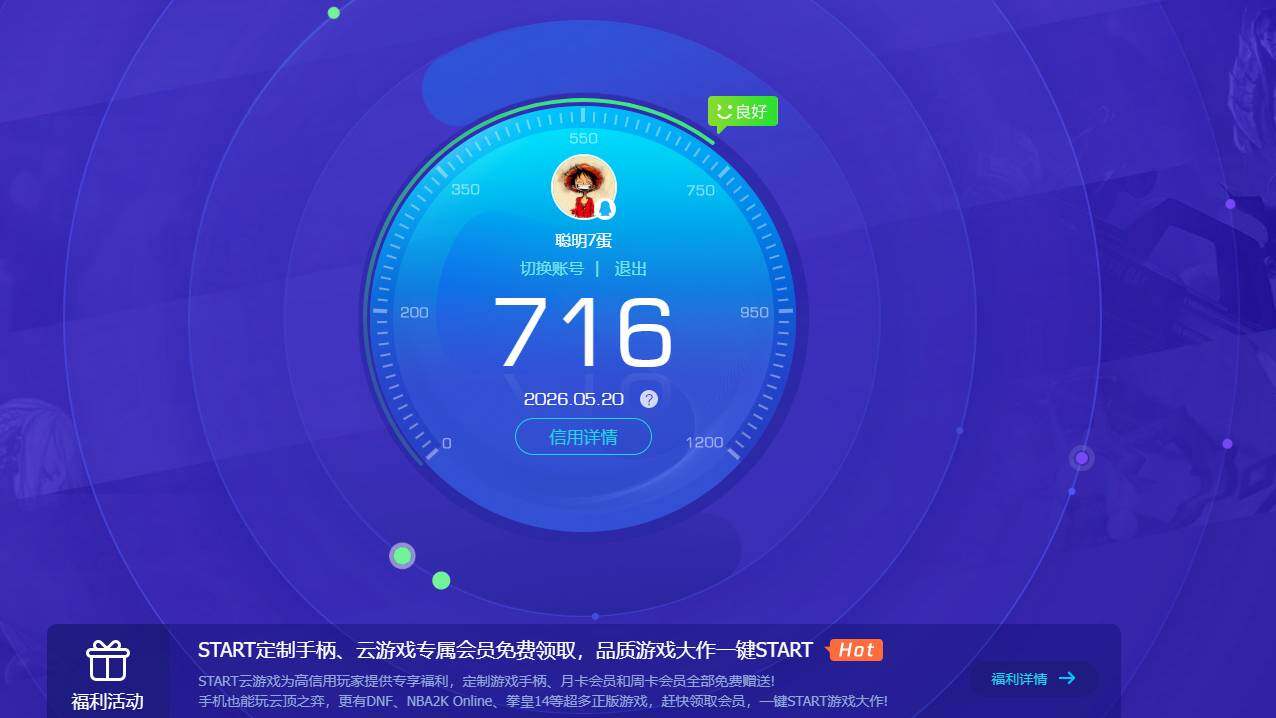Click the 950 gauge scale label
The width and height of the screenshot is (1276, 718).
754,312
